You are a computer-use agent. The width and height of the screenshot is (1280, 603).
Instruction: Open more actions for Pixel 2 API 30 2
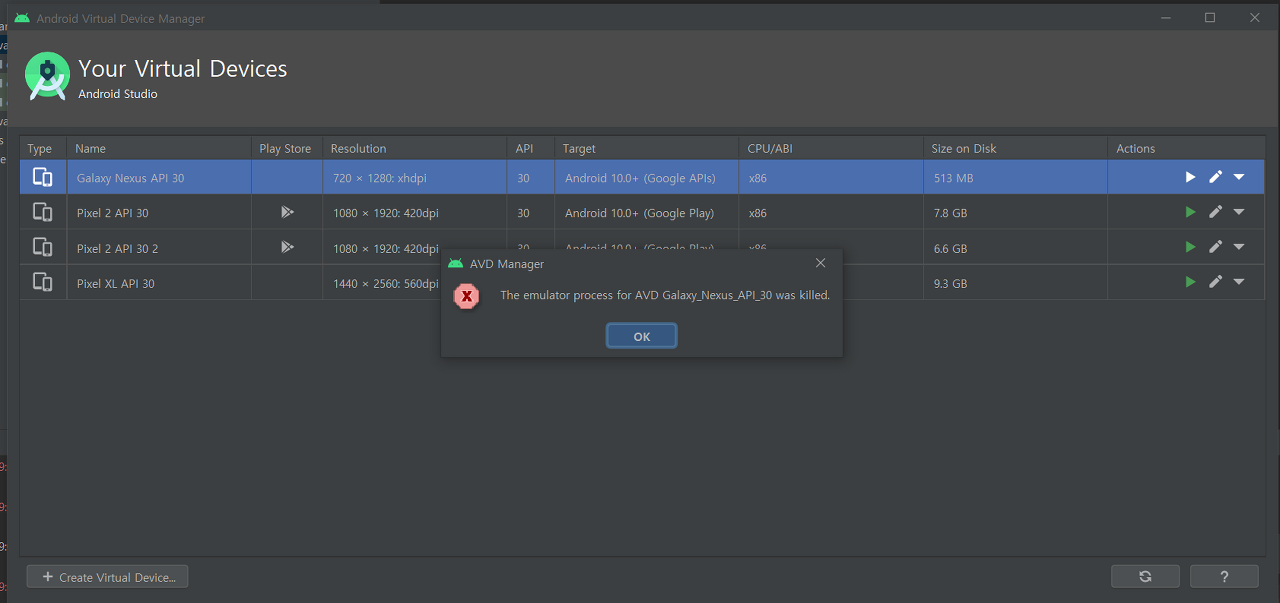1239,247
